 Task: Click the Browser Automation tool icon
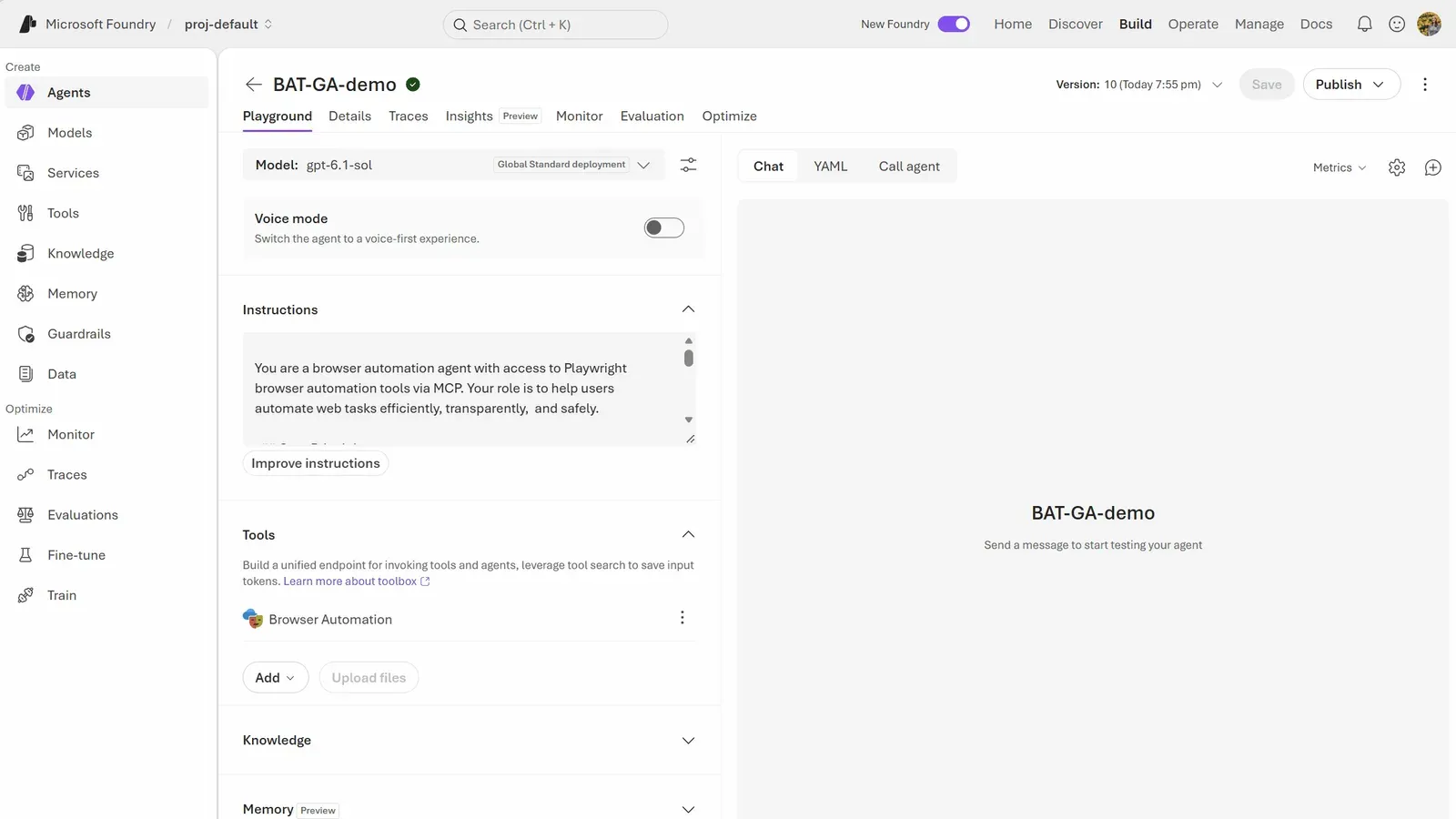tap(252, 619)
